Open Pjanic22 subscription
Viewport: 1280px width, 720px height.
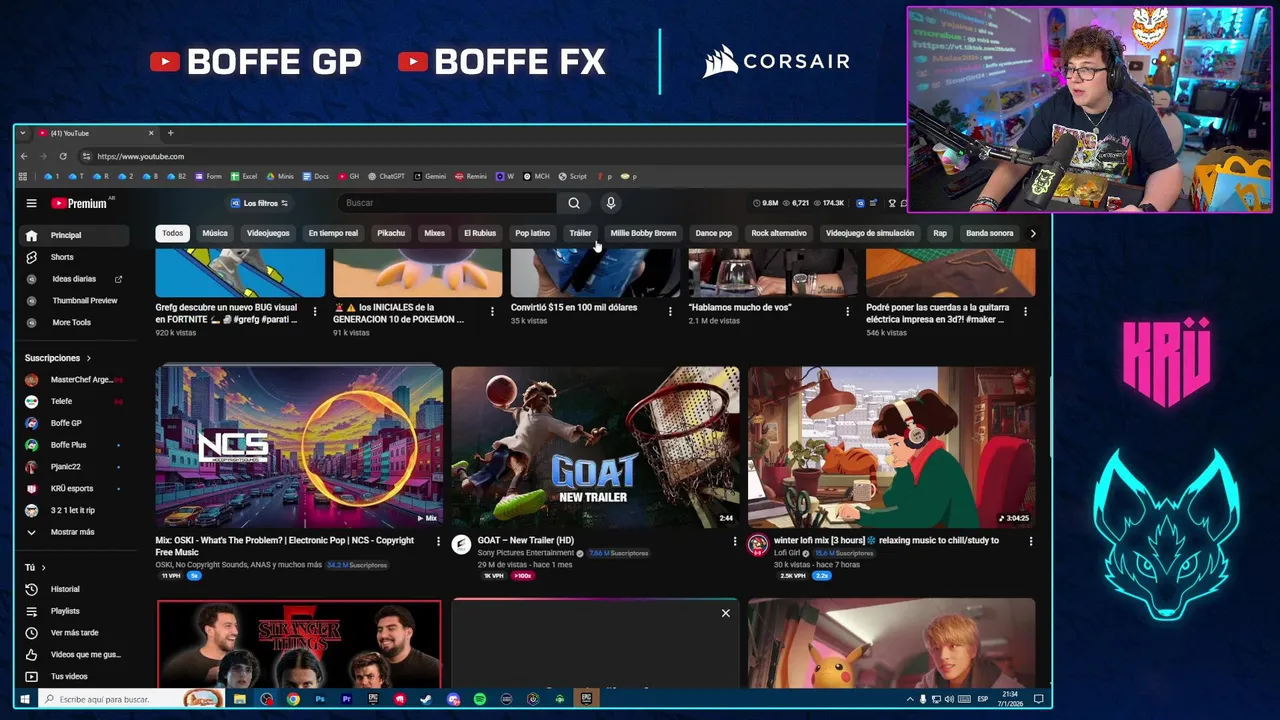click(x=75, y=466)
